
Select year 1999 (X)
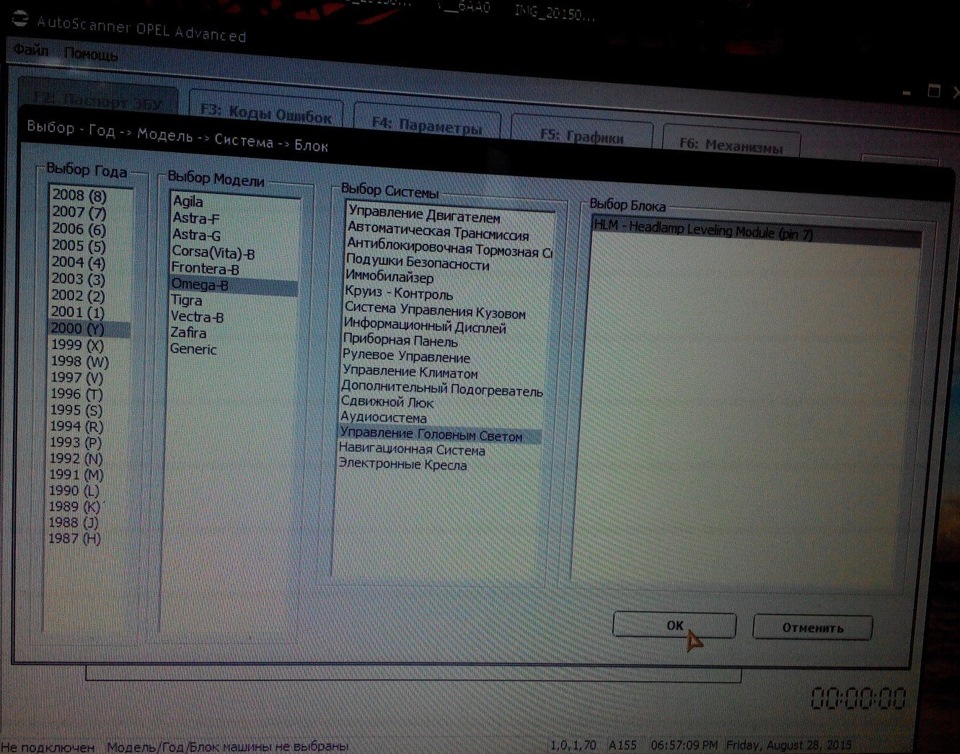click(77, 345)
